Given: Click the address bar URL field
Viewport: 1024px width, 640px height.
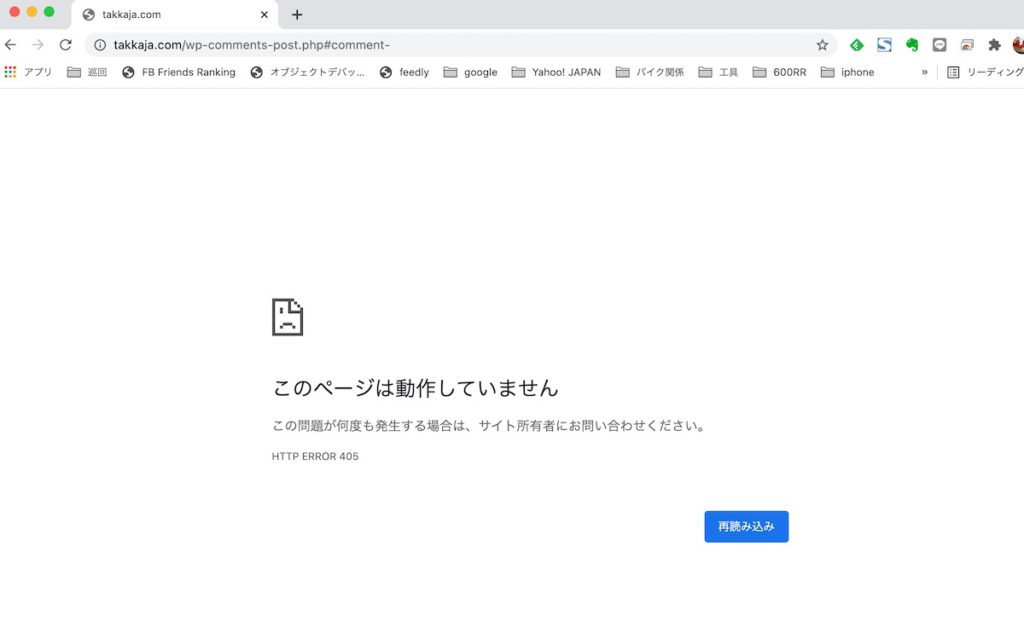Looking at the screenshot, I should 450,45.
